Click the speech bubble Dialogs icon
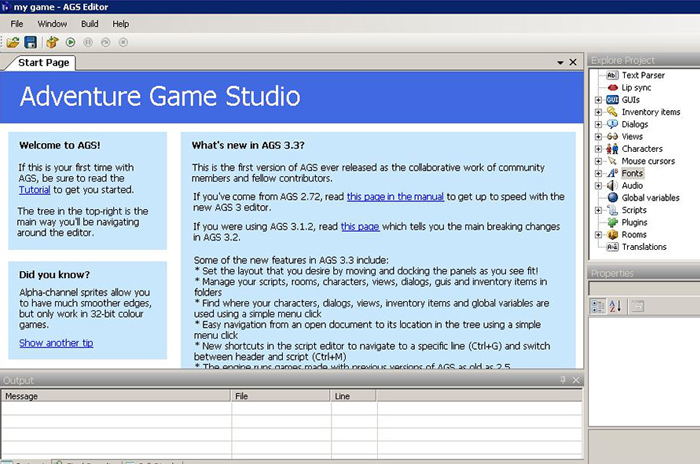700x464 pixels. click(612, 124)
